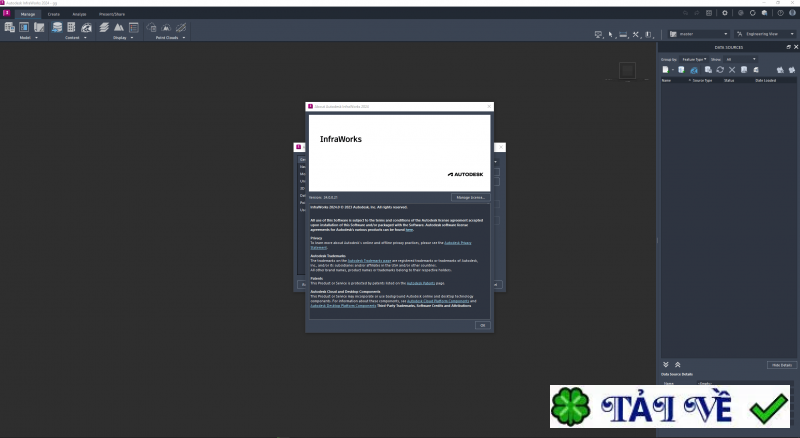Click the presentation monitor tool icon
Screen dimensions: 800x438
(x=598, y=35)
